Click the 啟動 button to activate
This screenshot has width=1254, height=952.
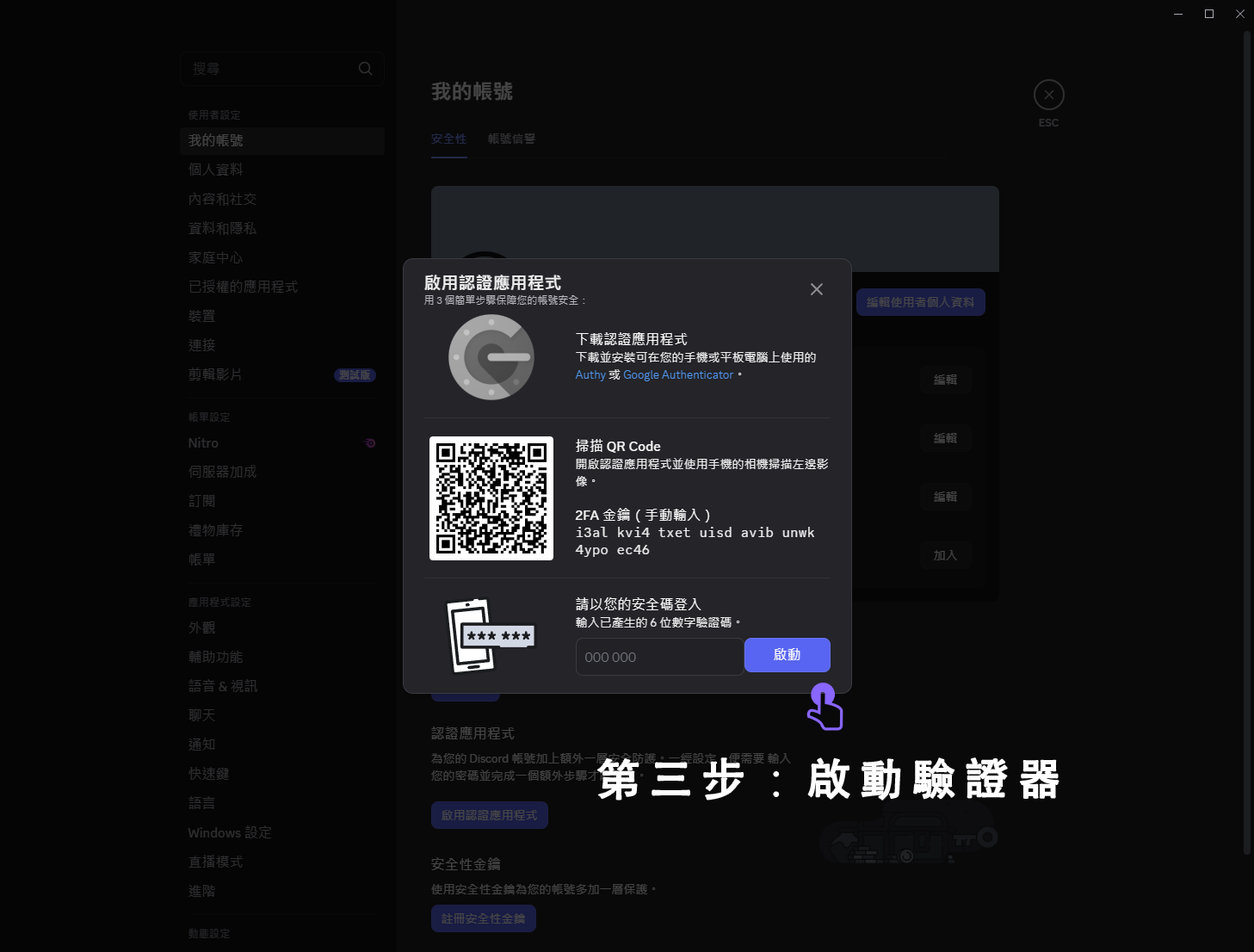click(x=788, y=655)
